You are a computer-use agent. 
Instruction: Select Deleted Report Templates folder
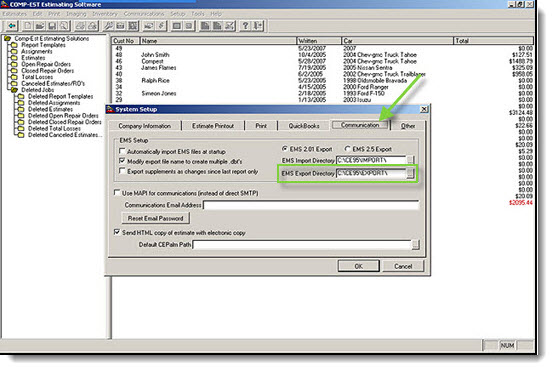61,96
